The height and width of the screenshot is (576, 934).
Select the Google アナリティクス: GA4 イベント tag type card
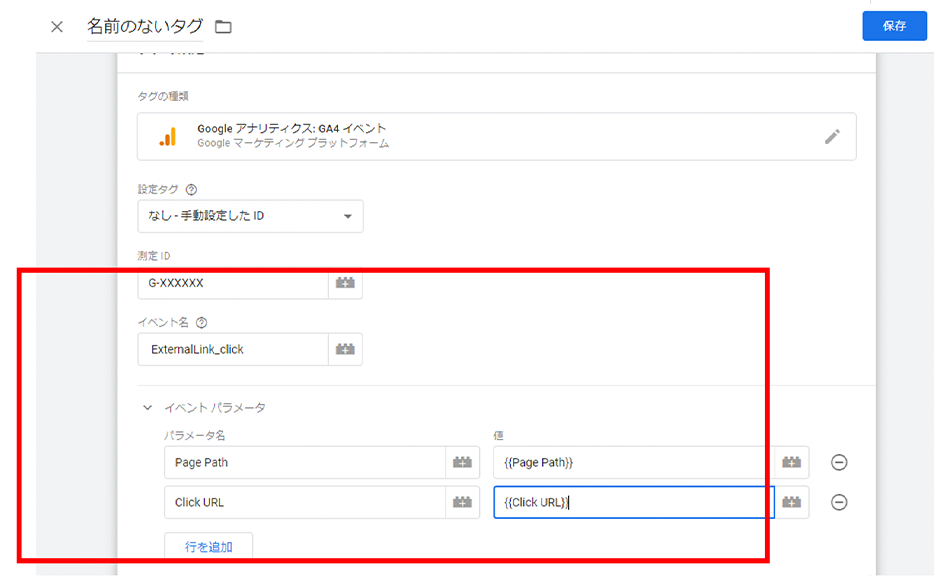480,137
